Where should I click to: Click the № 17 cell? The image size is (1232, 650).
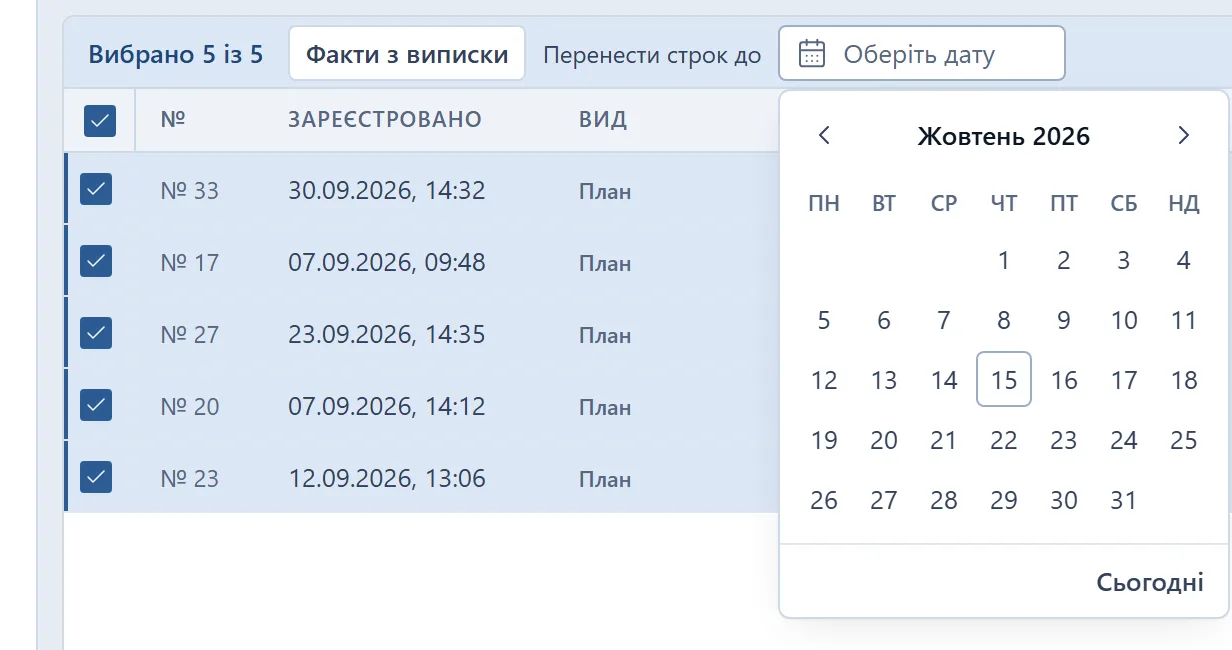coord(189,262)
